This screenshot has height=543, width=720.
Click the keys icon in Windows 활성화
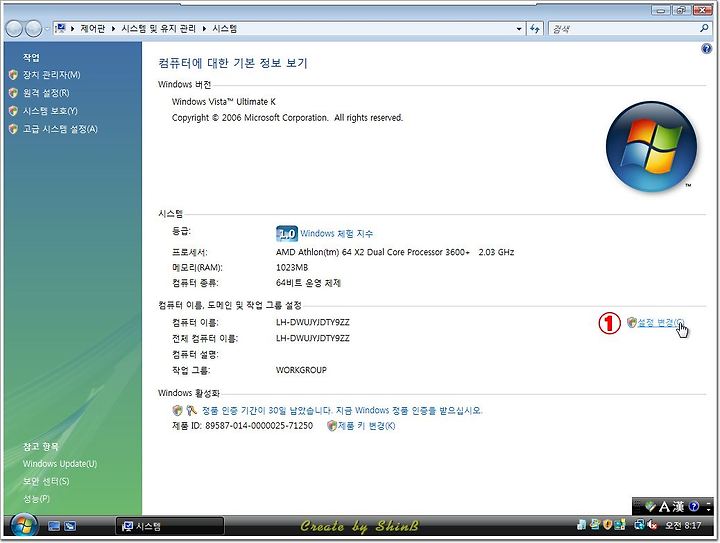pyautogui.click(x=191, y=410)
